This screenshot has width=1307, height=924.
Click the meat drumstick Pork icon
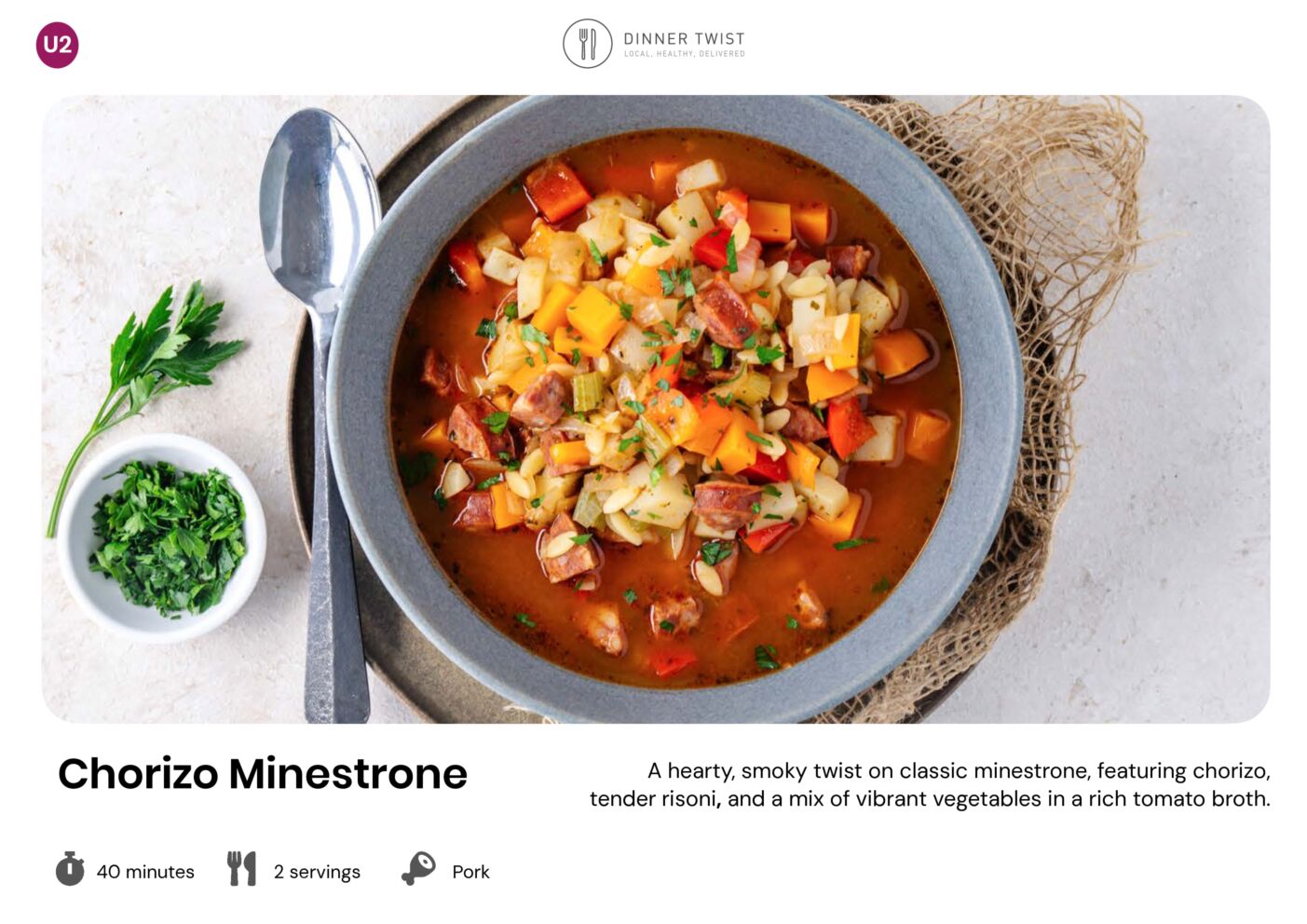[x=418, y=868]
